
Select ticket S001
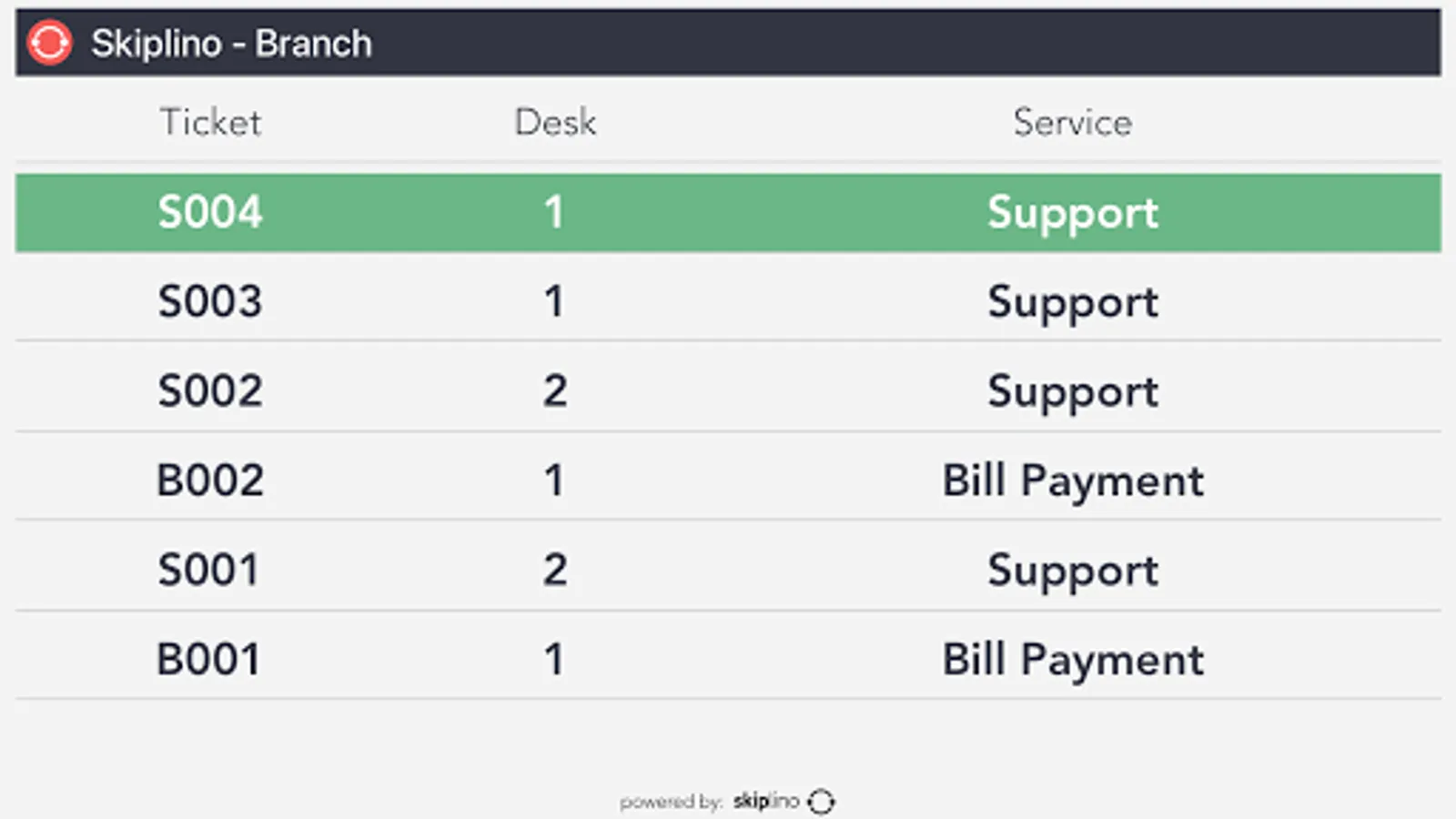tap(208, 570)
